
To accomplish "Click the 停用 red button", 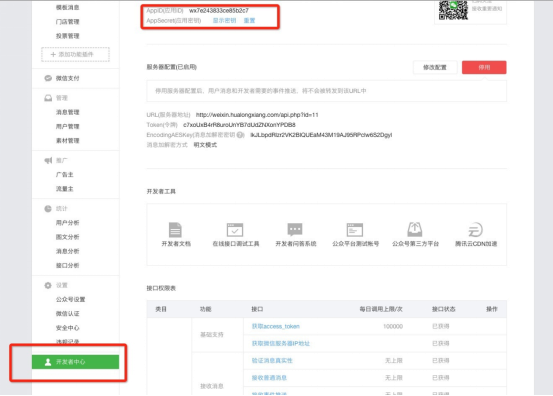I will tap(484, 67).
